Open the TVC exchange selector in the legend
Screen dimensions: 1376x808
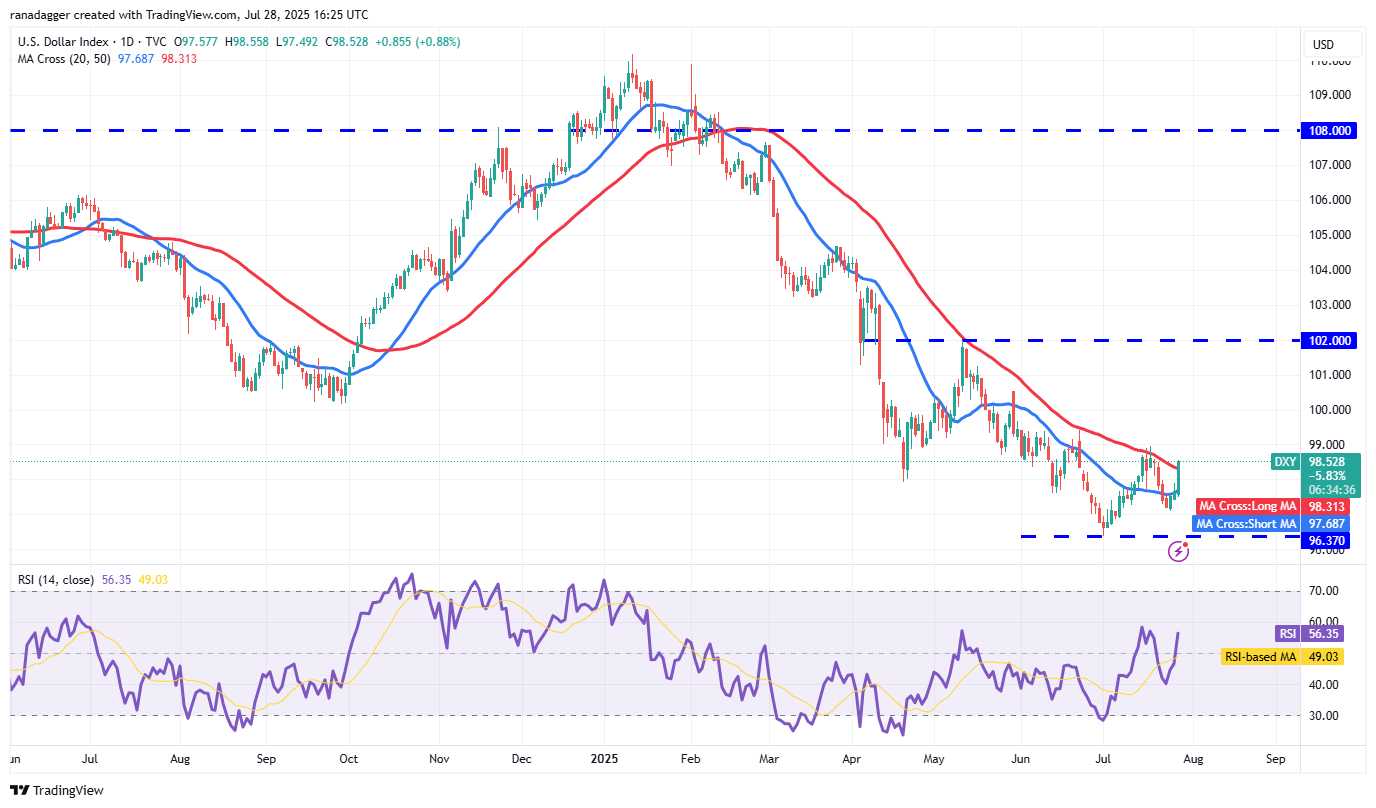155,41
